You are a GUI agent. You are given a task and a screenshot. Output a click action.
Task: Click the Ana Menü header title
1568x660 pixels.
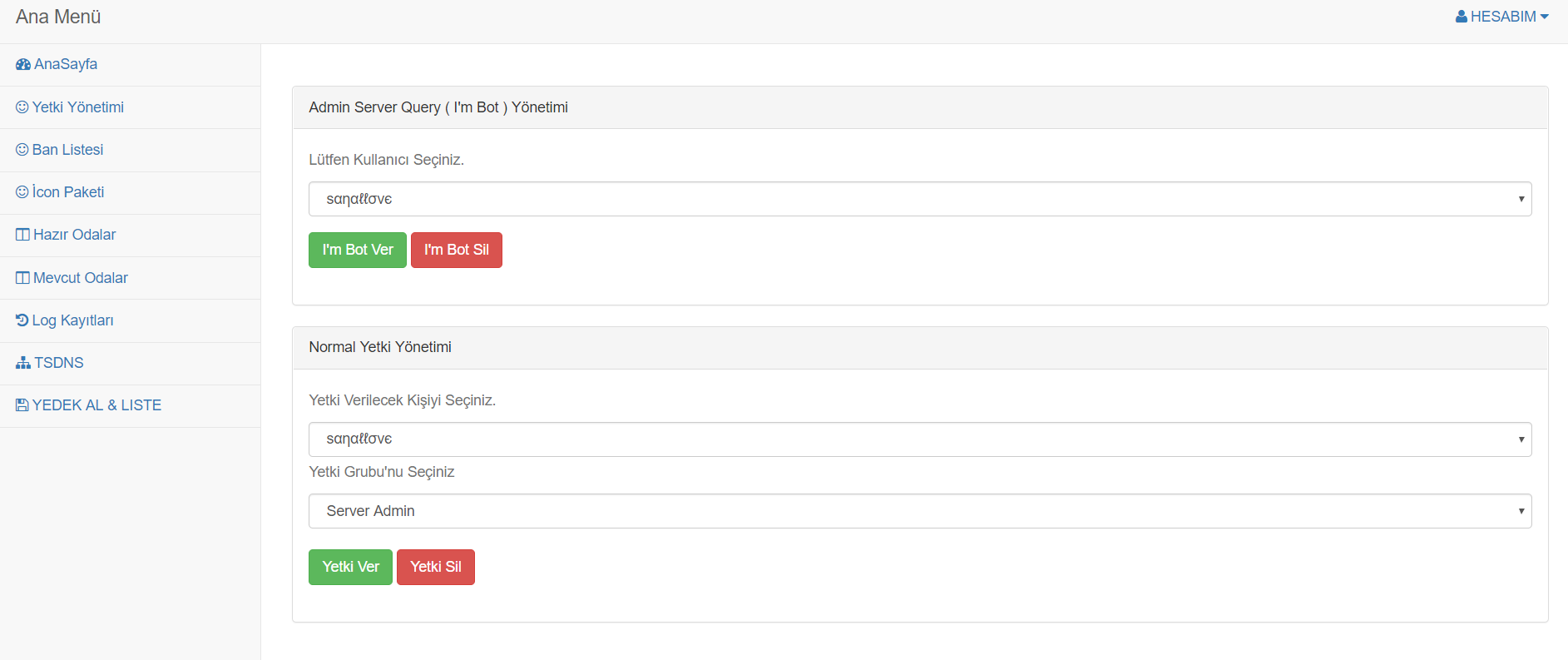pos(58,17)
